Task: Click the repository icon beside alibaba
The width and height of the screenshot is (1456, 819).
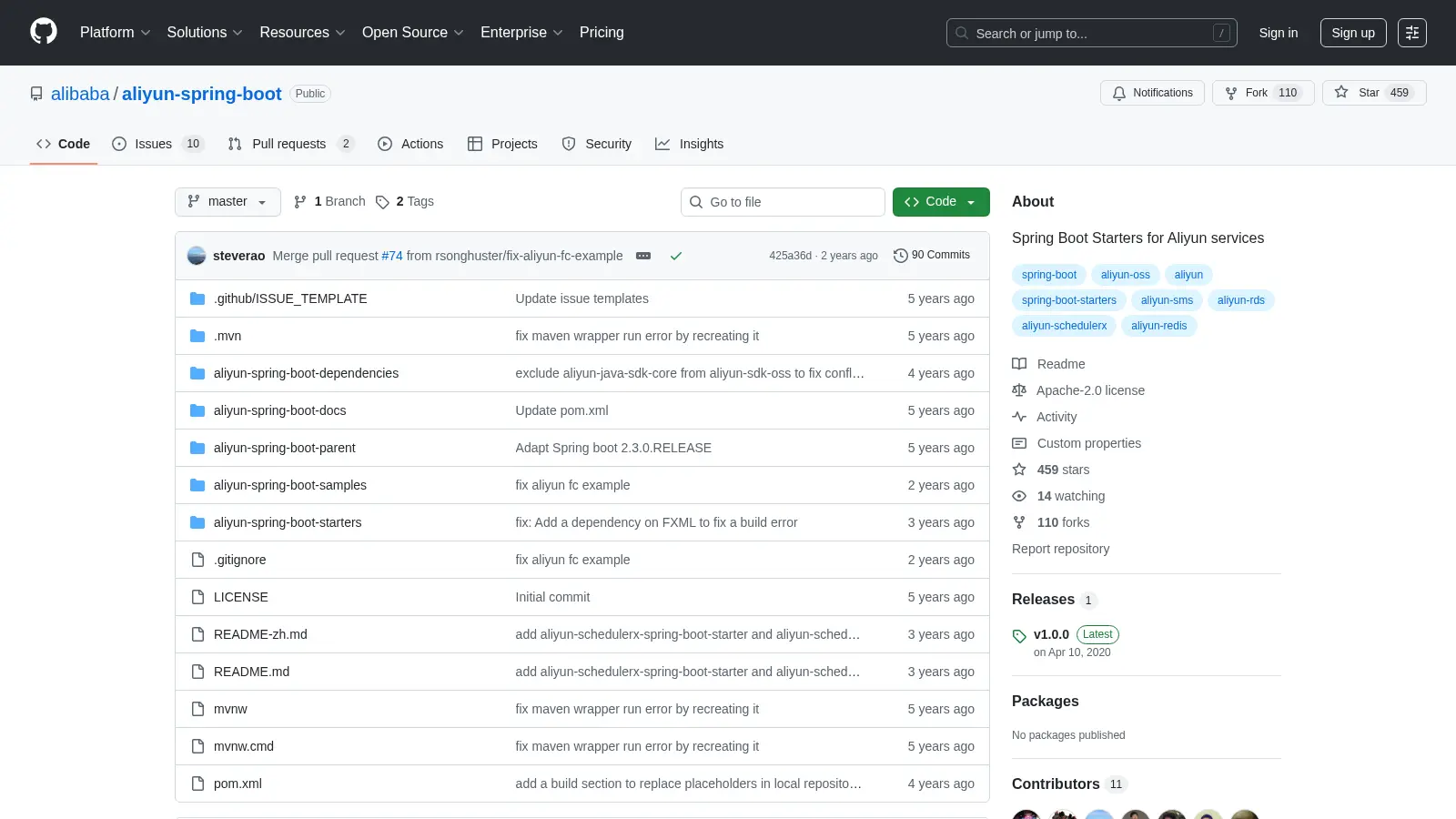Action: point(36,94)
